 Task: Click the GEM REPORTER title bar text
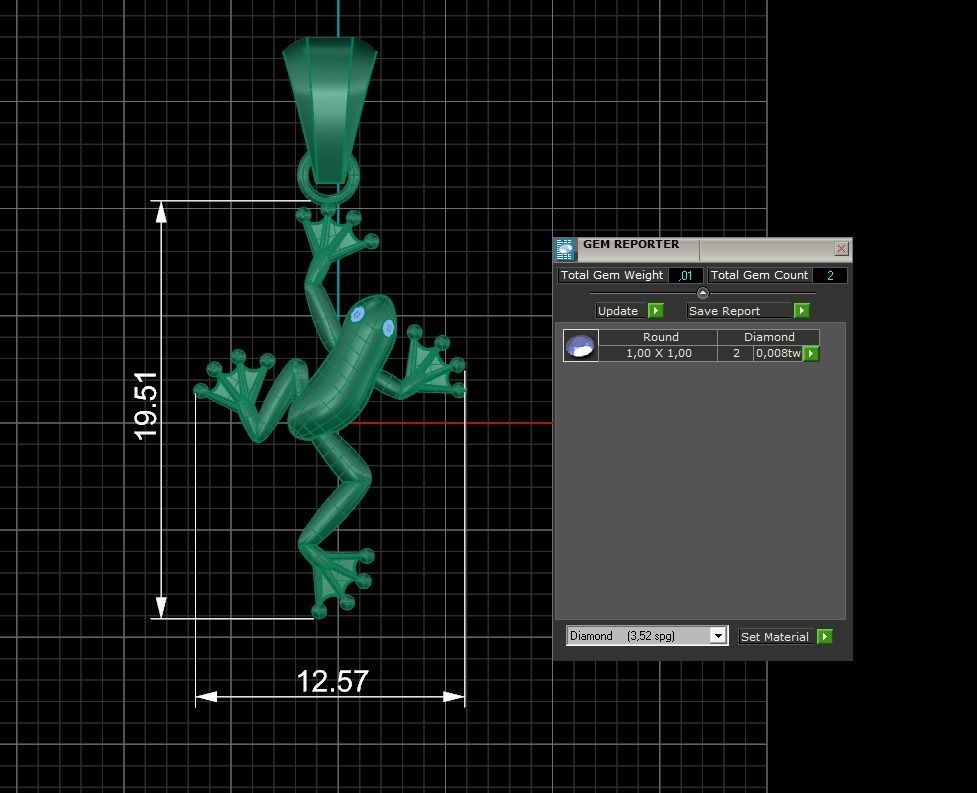tap(631, 244)
